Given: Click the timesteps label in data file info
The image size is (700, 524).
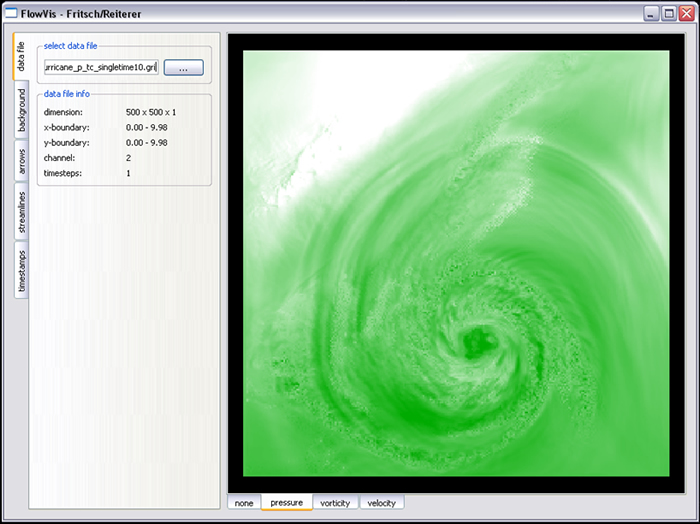Looking at the screenshot, I should pyautogui.click(x=65, y=173).
